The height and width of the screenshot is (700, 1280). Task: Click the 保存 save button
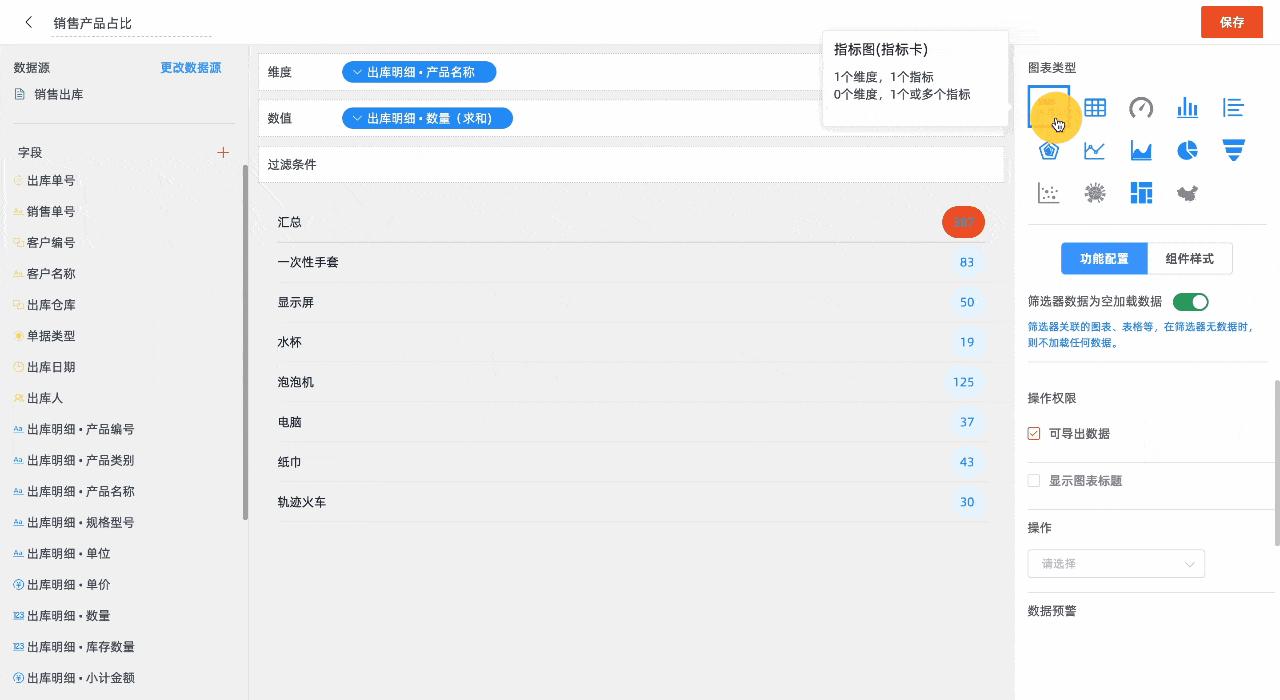[x=1232, y=21]
